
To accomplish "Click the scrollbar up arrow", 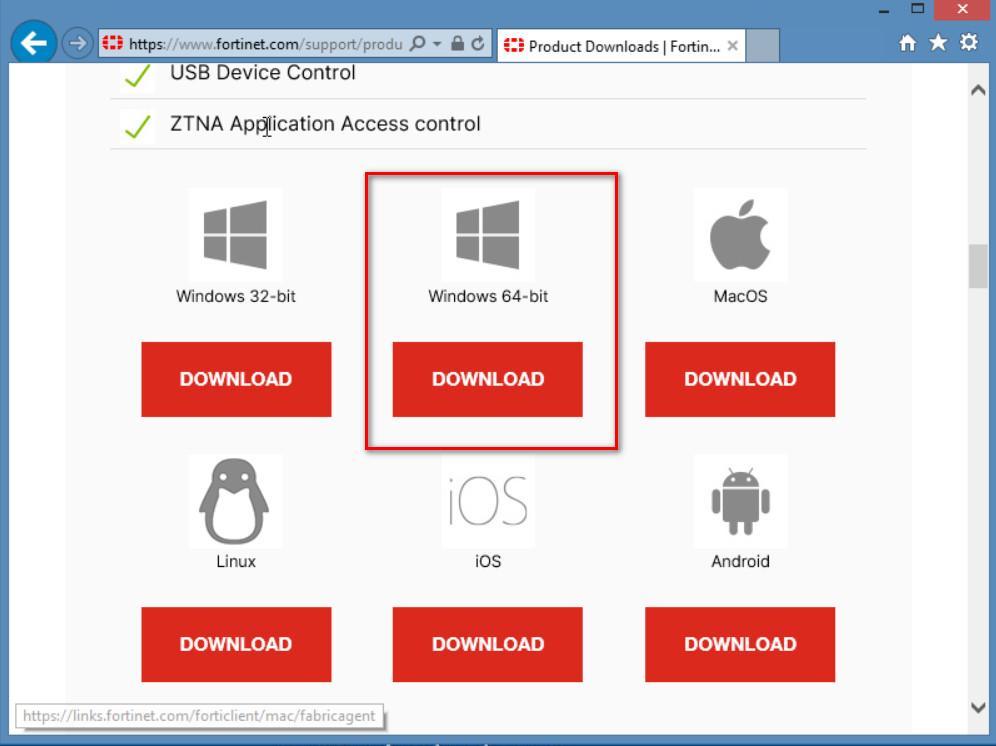I will [x=978, y=91].
